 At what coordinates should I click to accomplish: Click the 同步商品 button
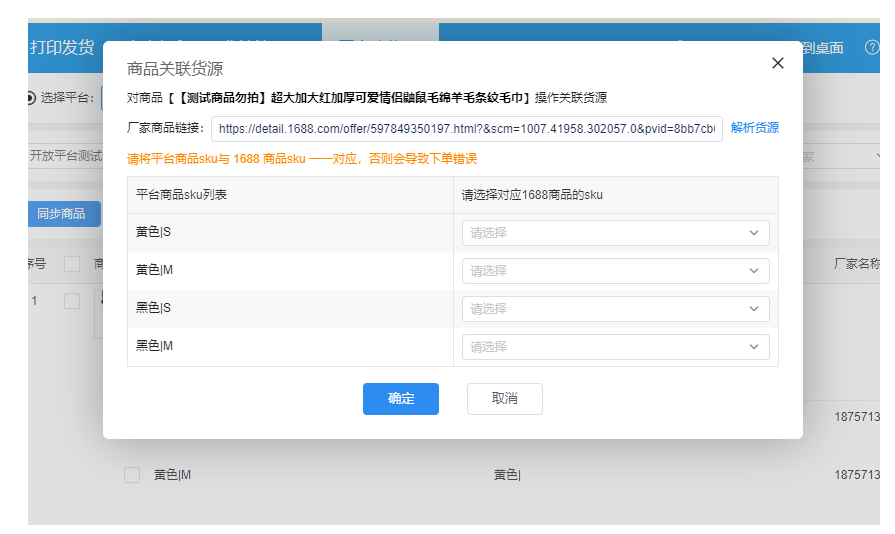tap(61, 214)
